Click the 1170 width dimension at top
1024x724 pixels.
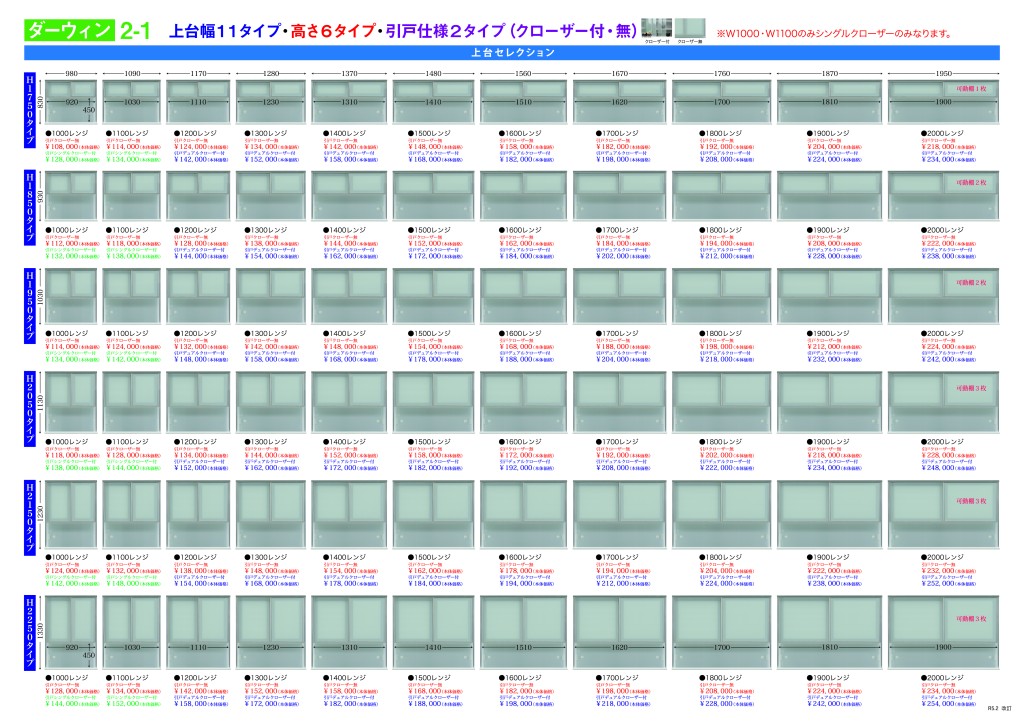click(198, 74)
